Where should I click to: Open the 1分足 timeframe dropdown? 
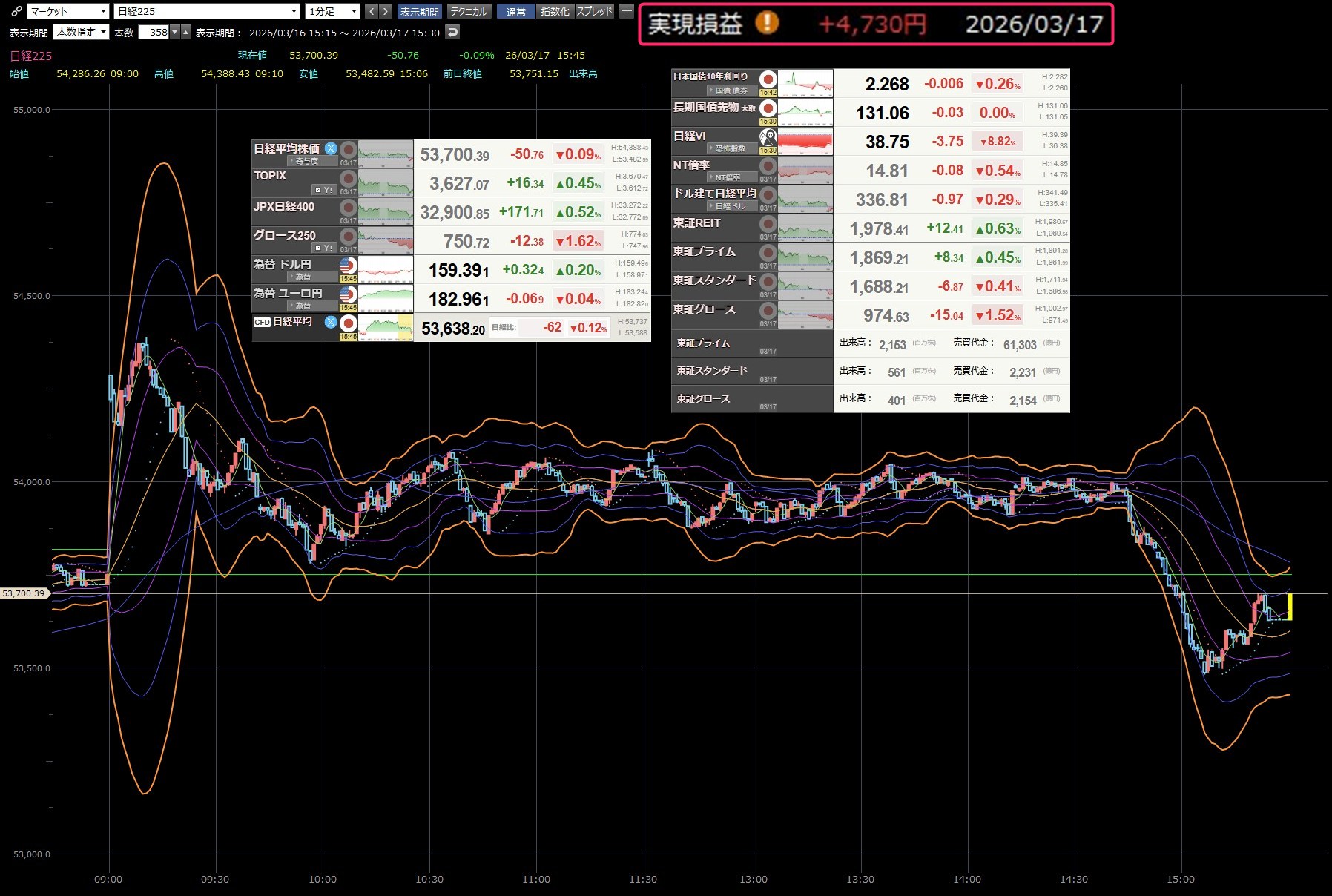332,11
